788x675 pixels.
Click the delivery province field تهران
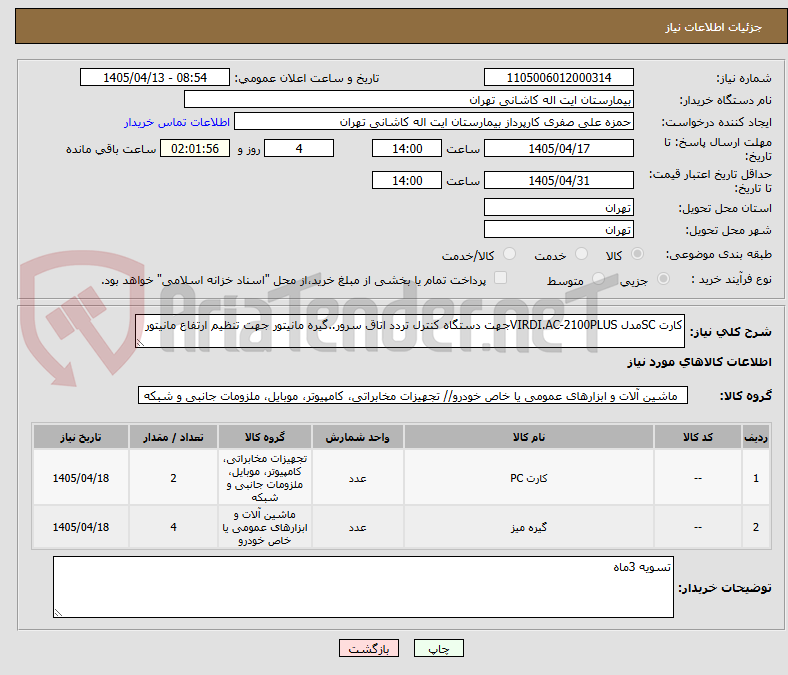[x=558, y=207]
